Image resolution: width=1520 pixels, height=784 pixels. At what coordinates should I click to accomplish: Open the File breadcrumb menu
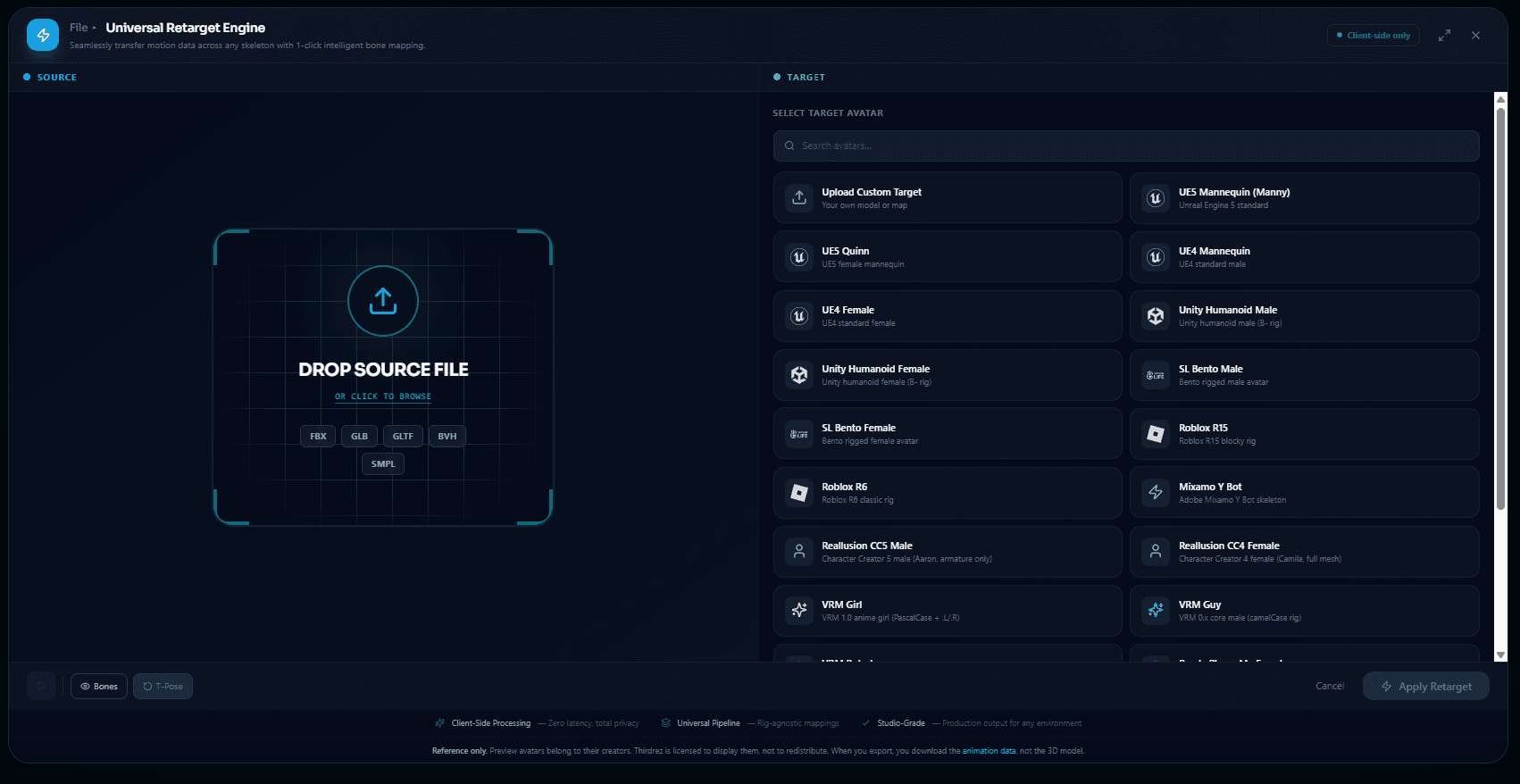coord(79,28)
